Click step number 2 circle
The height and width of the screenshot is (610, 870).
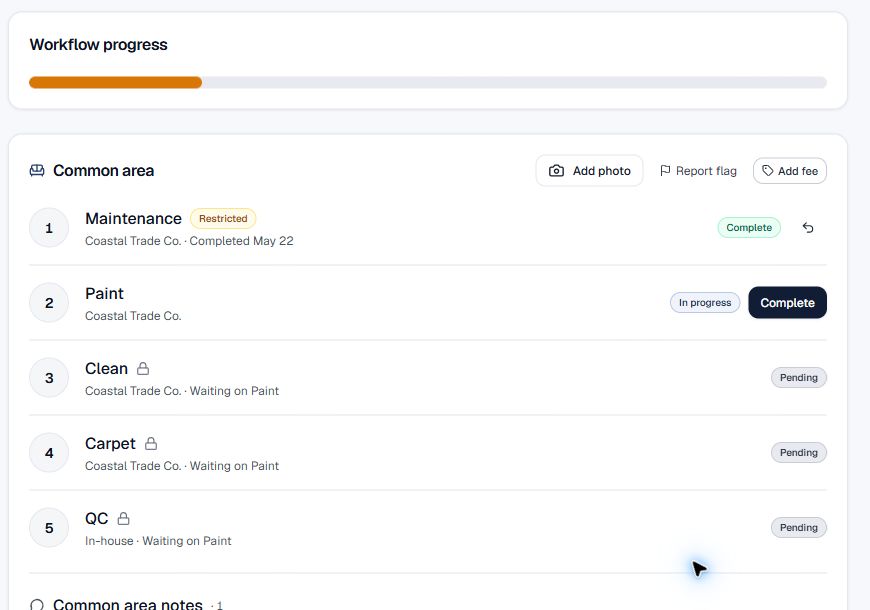(49, 303)
